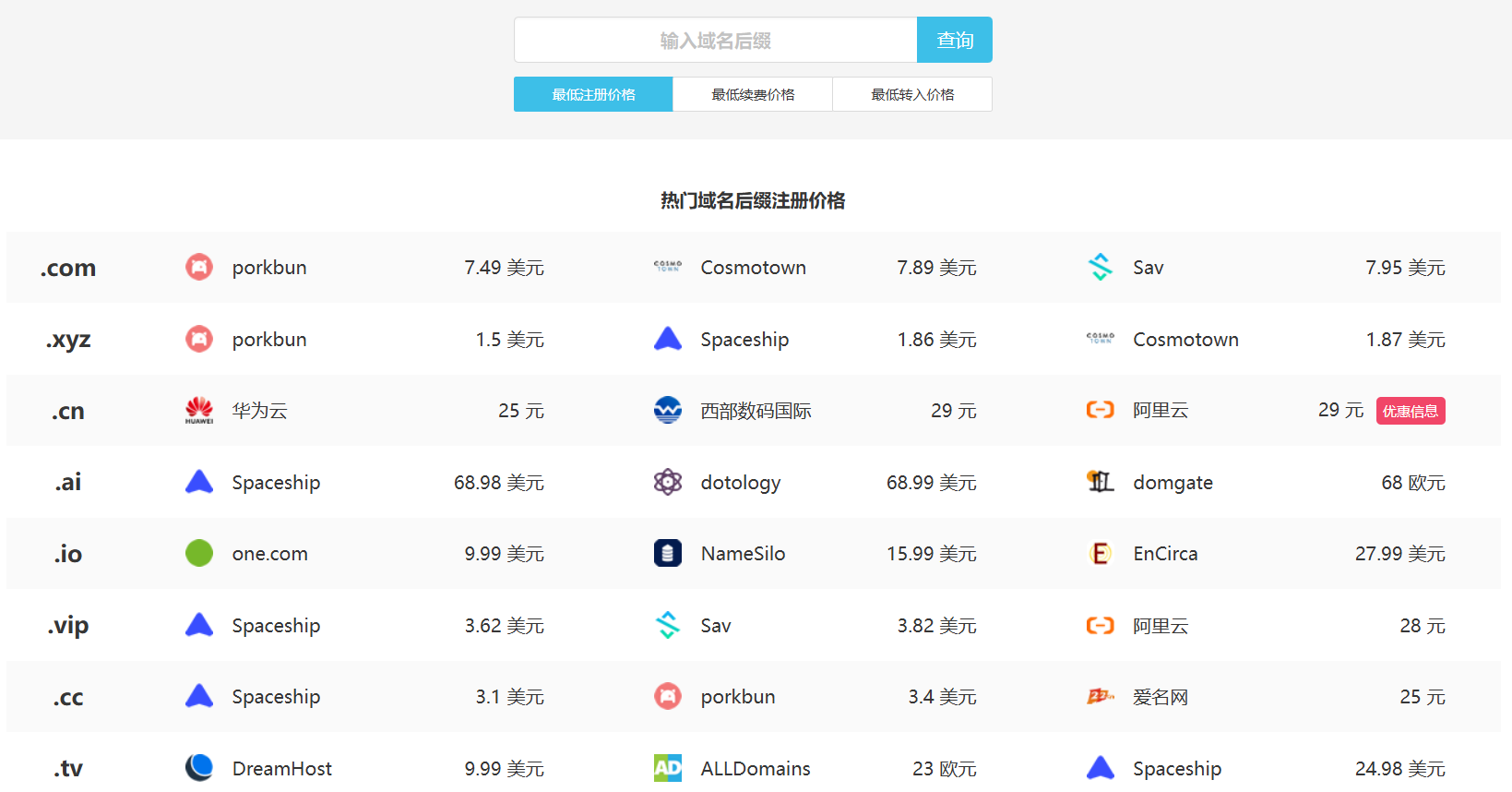Image resolution: width=1512 pixels, height=792 pixels.
Task: Open the .vip suffix link
Action: pyautogui.click(x=68, y=626)
